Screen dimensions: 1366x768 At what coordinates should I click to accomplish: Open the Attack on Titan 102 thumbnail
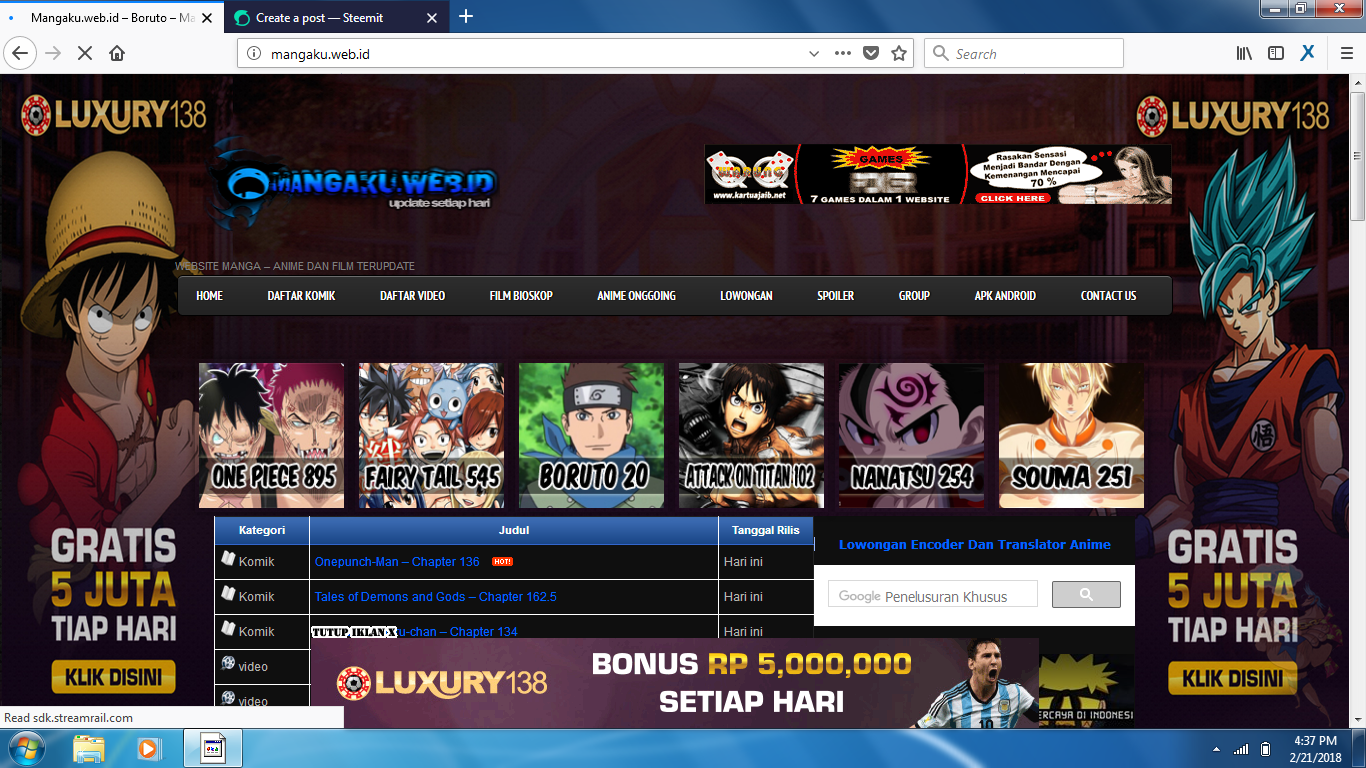coord(751,435)
